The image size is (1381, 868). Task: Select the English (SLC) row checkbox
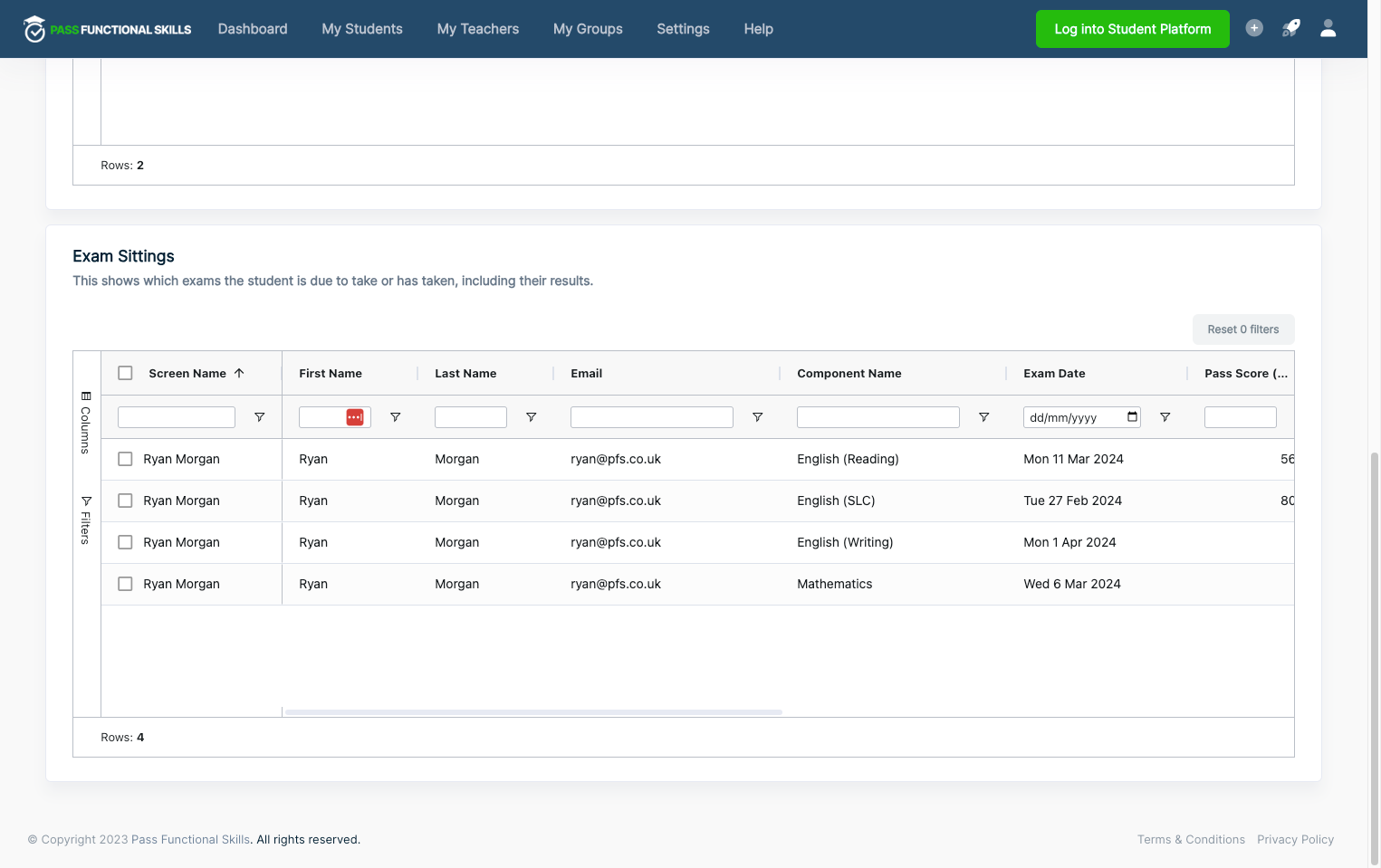coord(126,501)
